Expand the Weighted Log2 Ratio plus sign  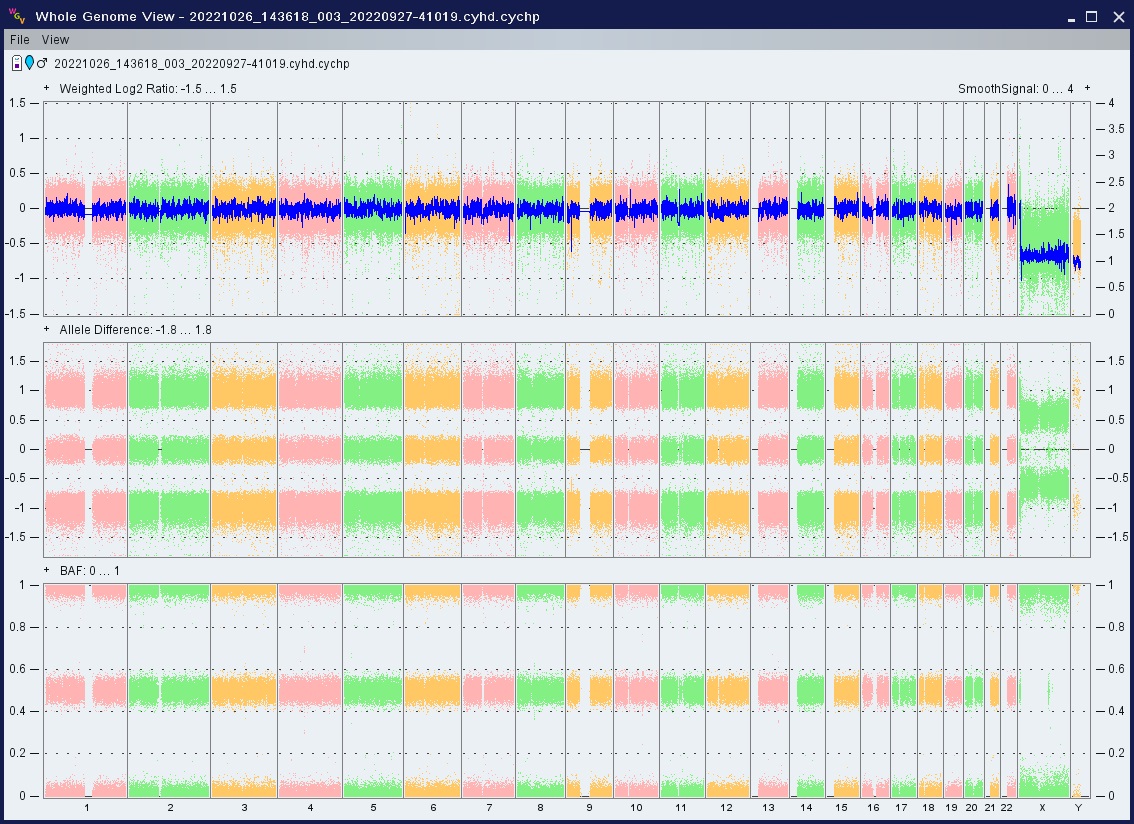(47, 88)
